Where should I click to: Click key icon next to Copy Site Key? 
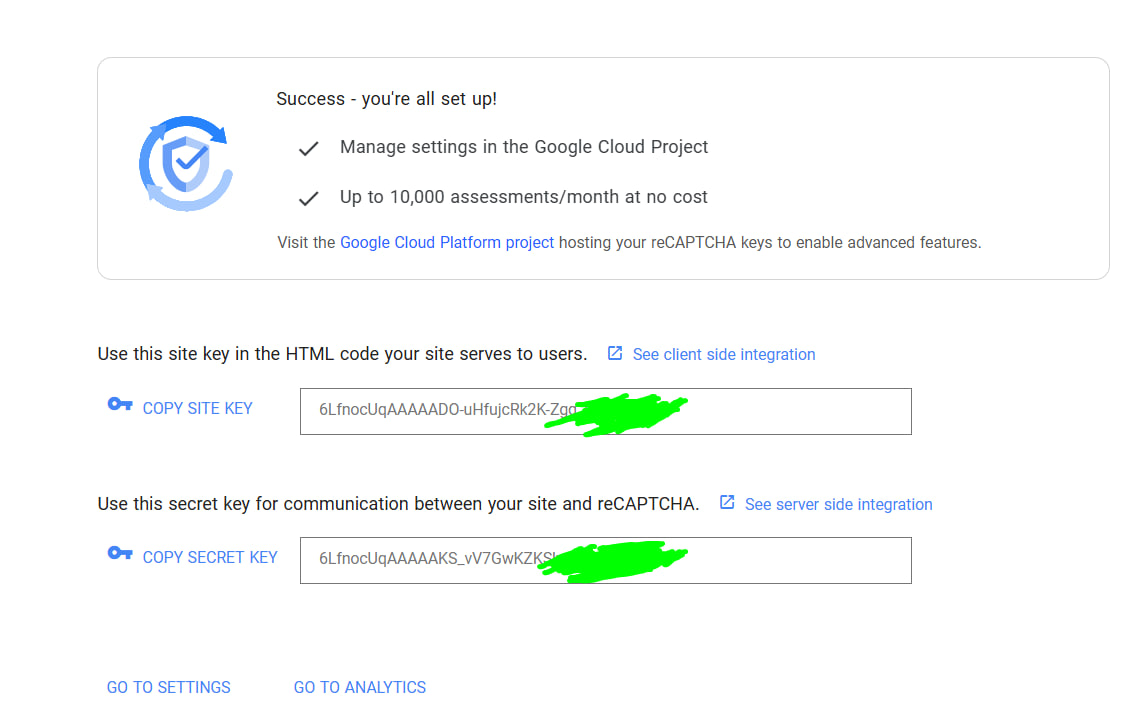point(120,405)
